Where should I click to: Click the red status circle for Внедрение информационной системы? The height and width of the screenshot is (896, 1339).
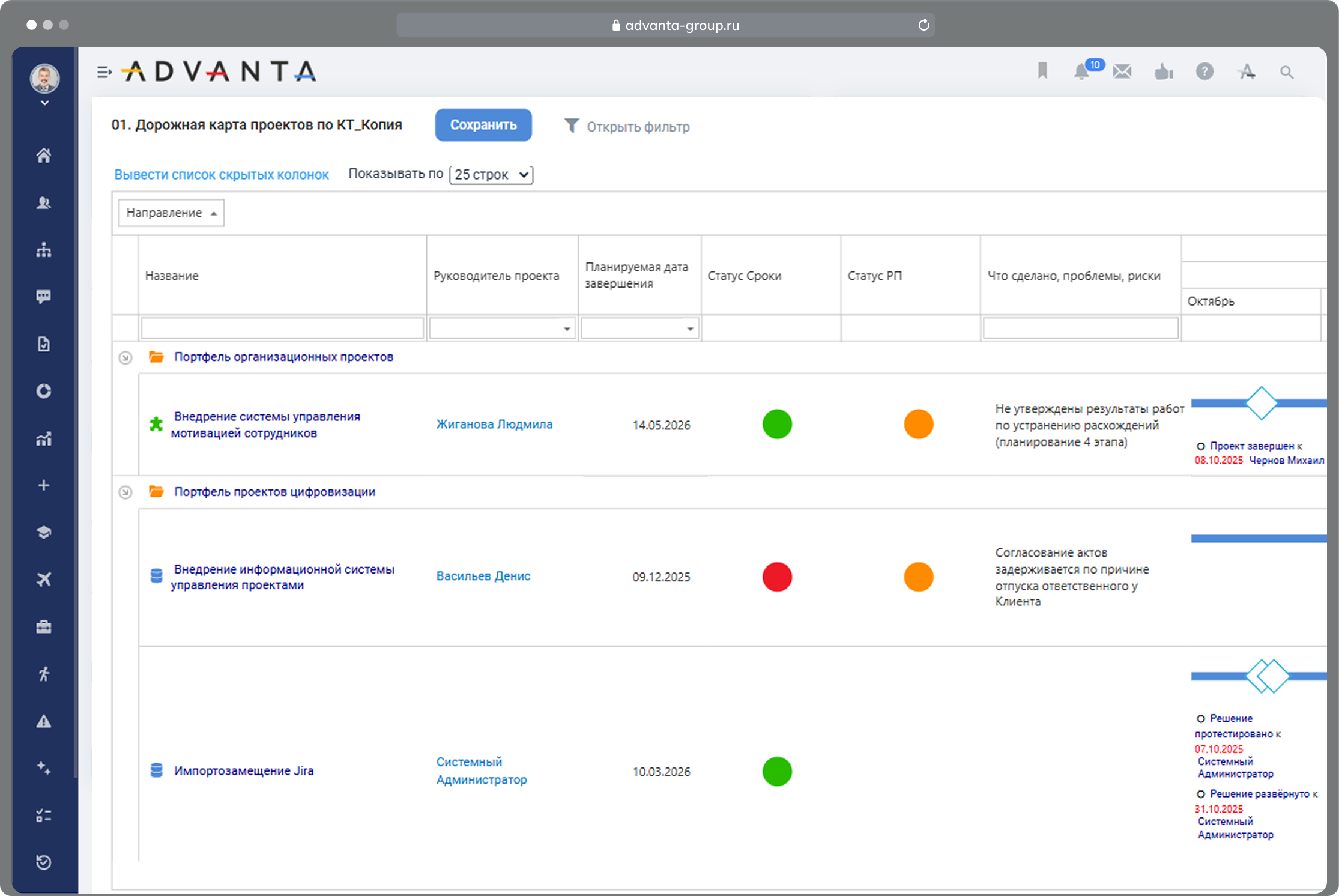(777, 577)
